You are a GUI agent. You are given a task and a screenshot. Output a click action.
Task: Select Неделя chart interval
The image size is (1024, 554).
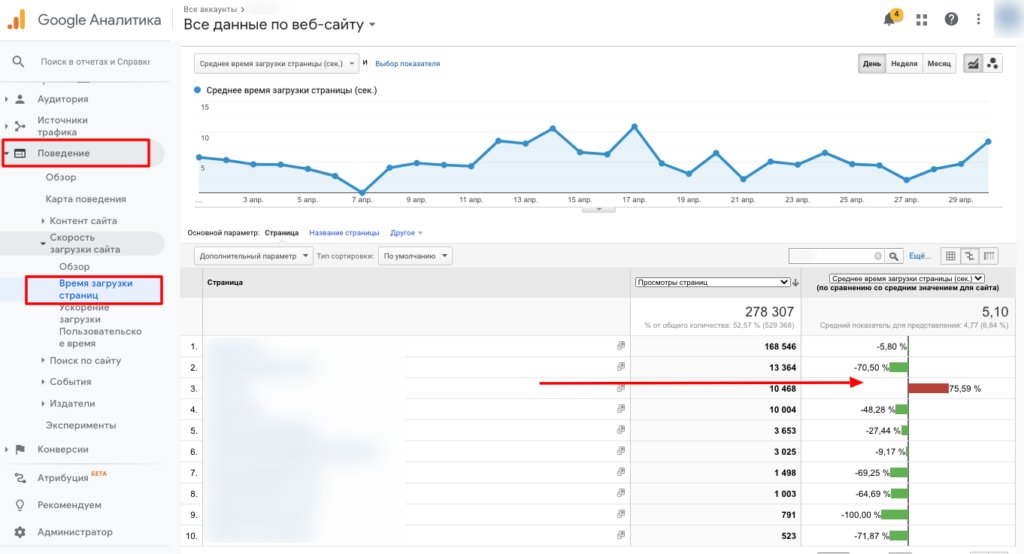904,63
